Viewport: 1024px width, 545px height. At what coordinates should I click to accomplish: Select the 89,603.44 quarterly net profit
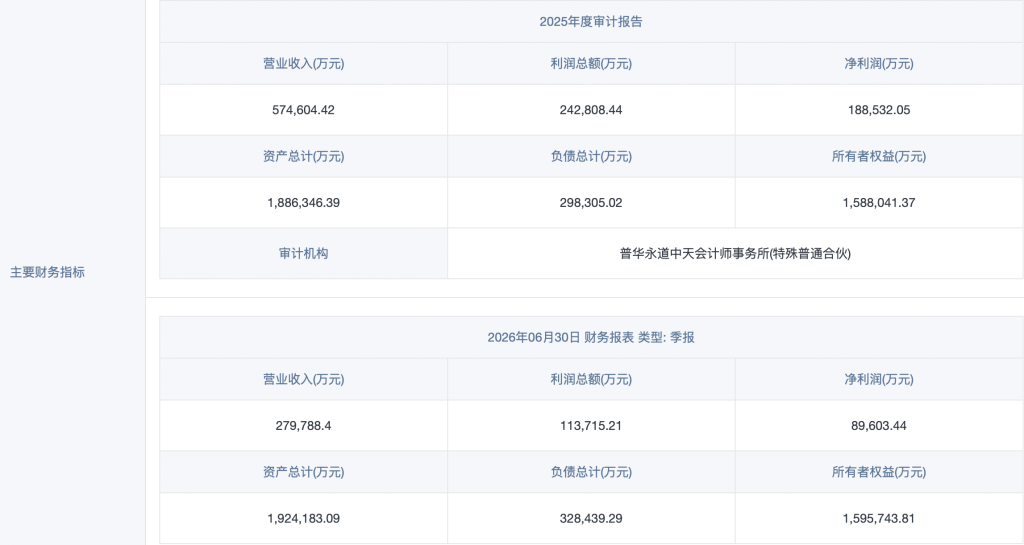(878, 426)
